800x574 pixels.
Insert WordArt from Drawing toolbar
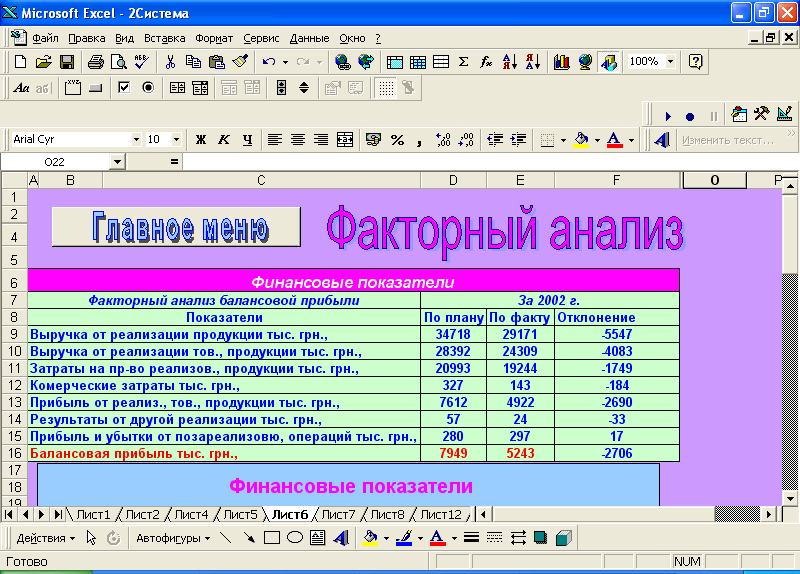tap(341, 538)
